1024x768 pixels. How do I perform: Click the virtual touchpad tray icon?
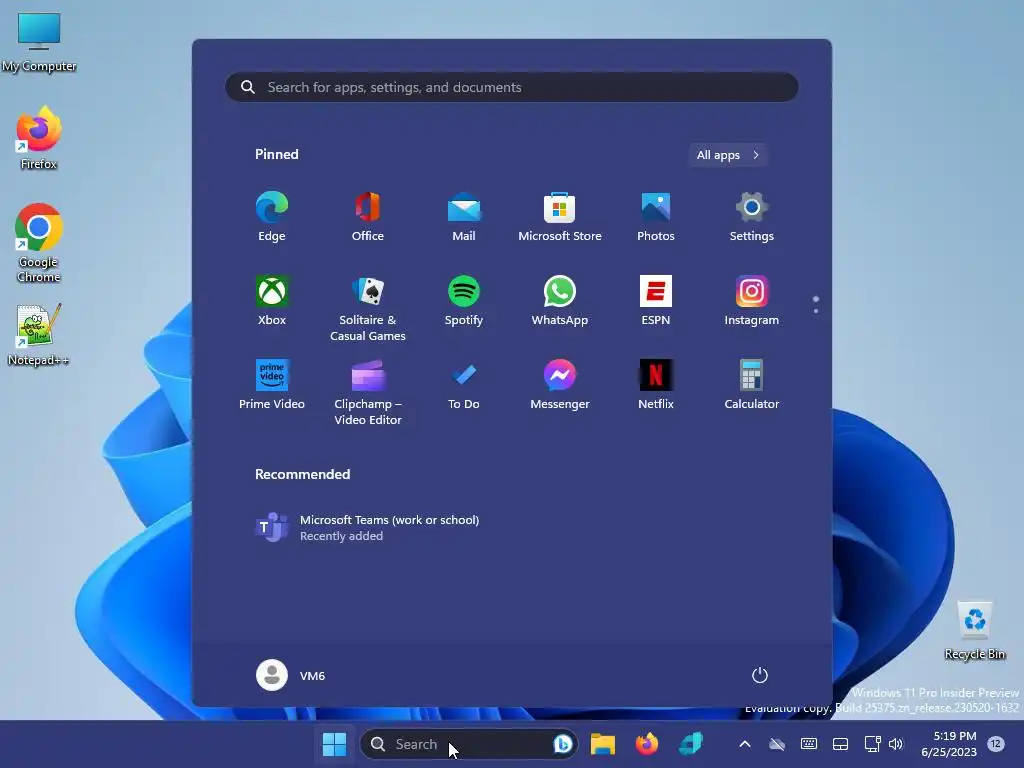[840, 744]
